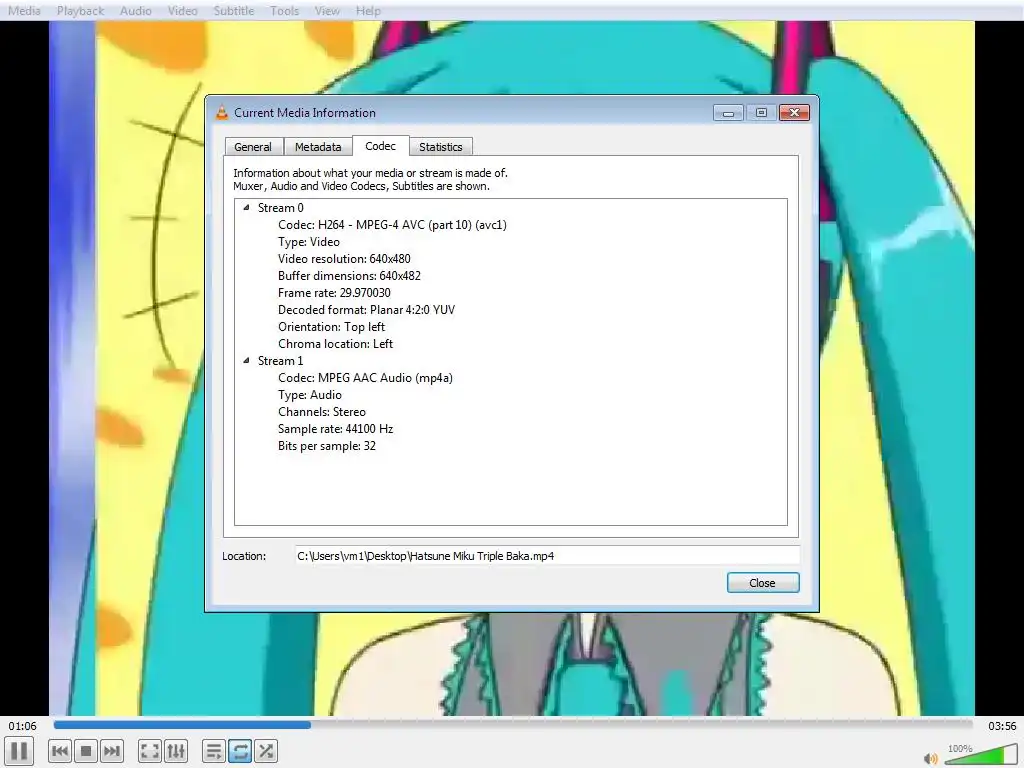Select the 'Type: Video' row

tap(309, 242)
